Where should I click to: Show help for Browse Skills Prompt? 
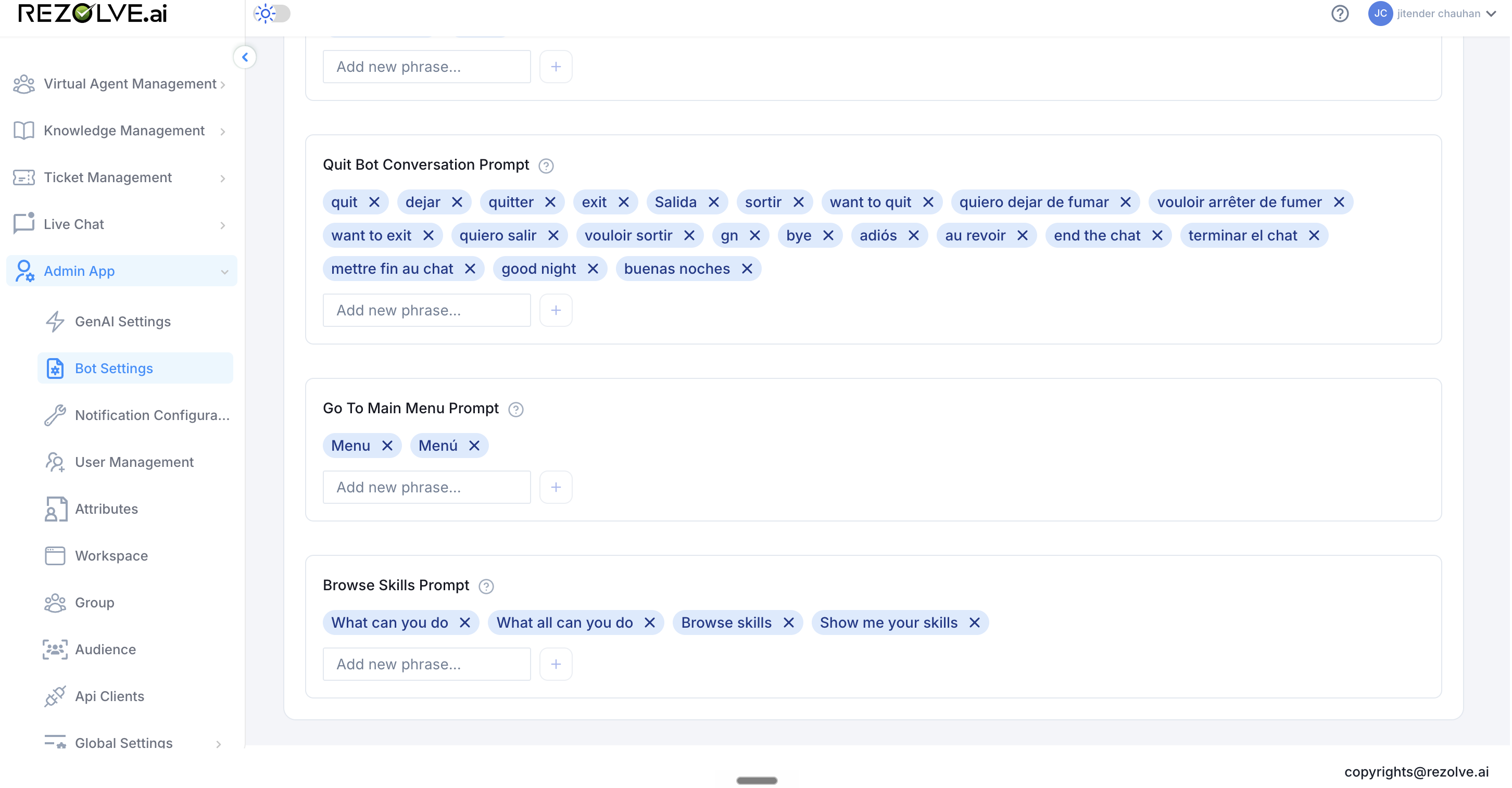coord(486,587)
